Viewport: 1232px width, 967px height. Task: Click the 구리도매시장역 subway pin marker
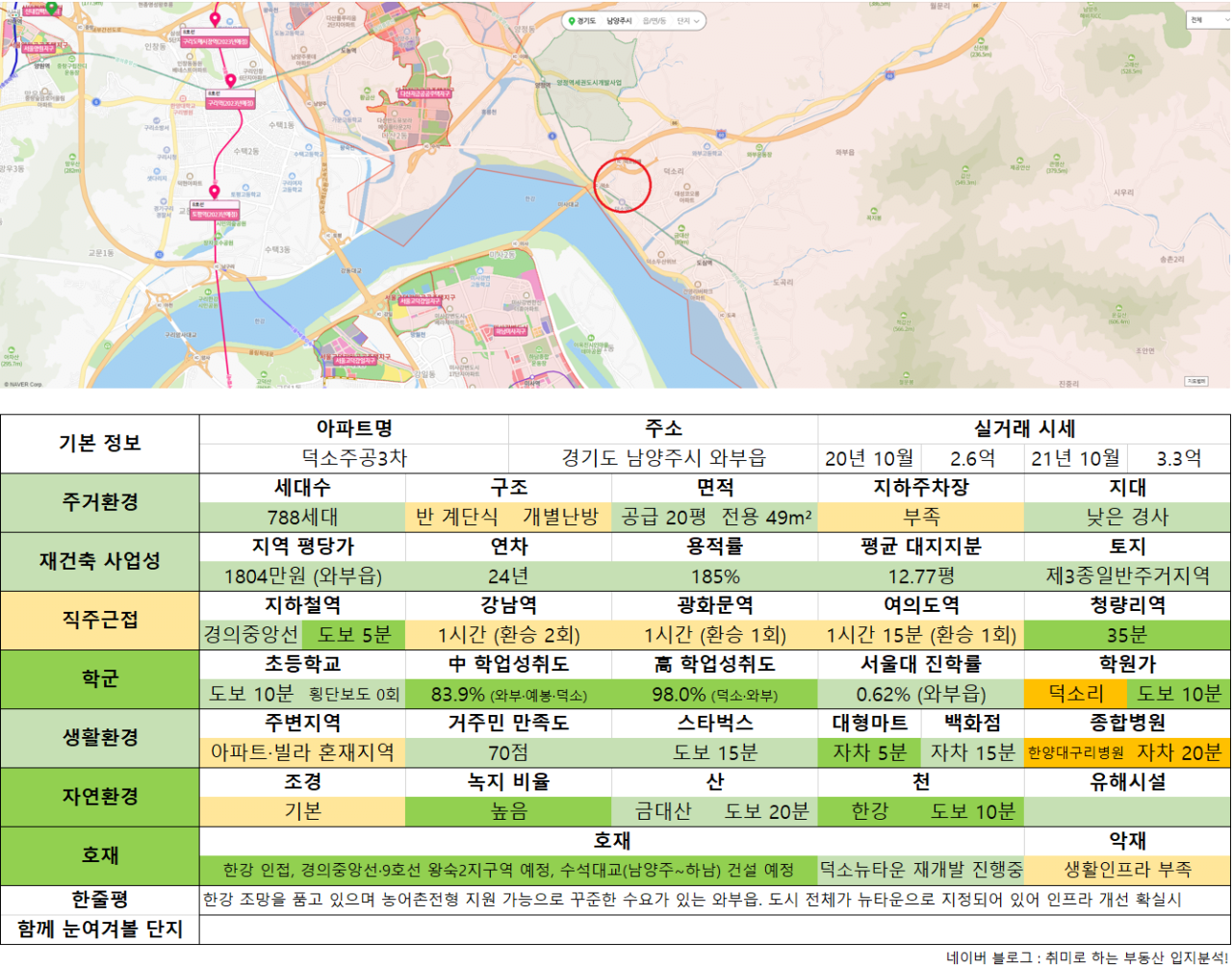pos(215,19)
